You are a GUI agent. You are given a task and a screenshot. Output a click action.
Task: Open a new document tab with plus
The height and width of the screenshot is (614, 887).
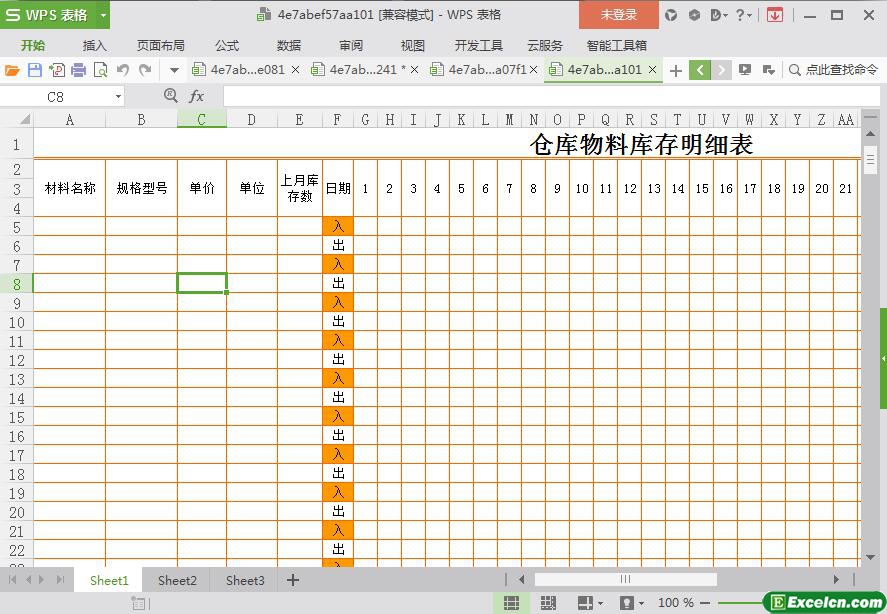point(676,70)
